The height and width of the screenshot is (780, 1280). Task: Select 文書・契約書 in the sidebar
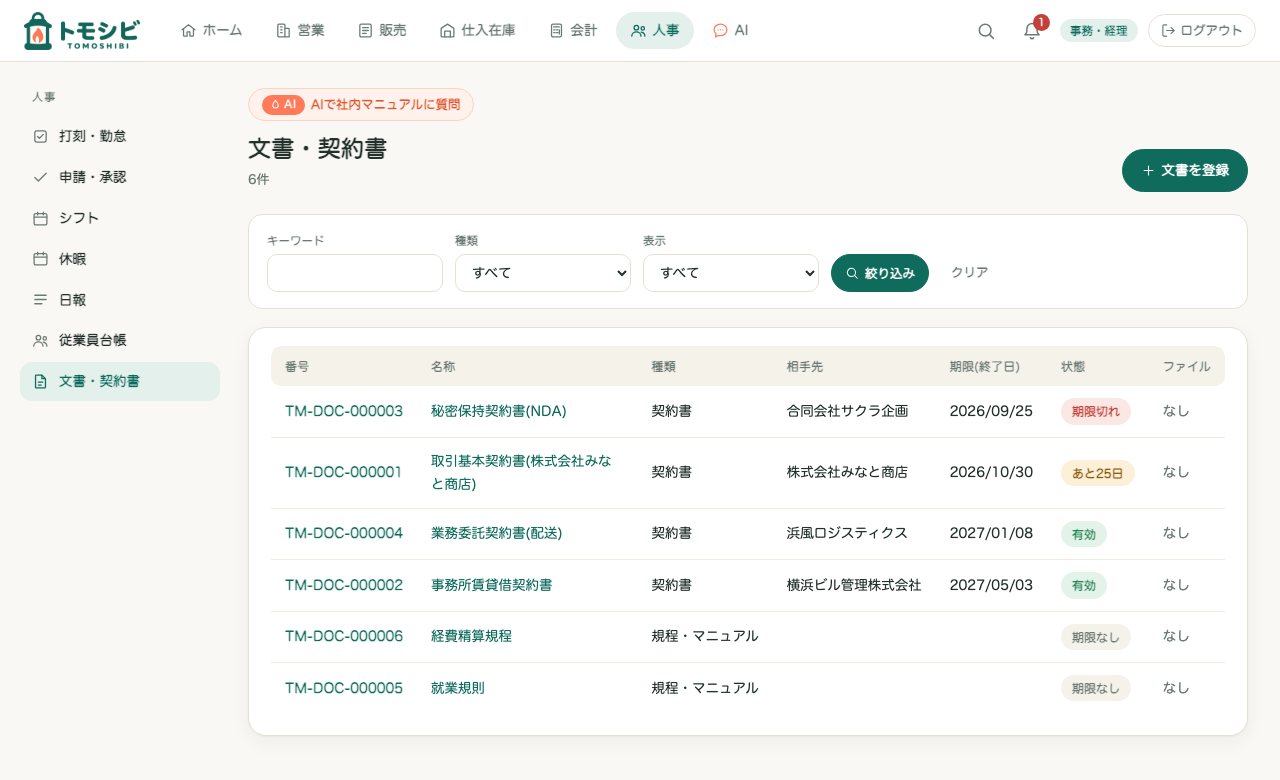pos(120,381)
